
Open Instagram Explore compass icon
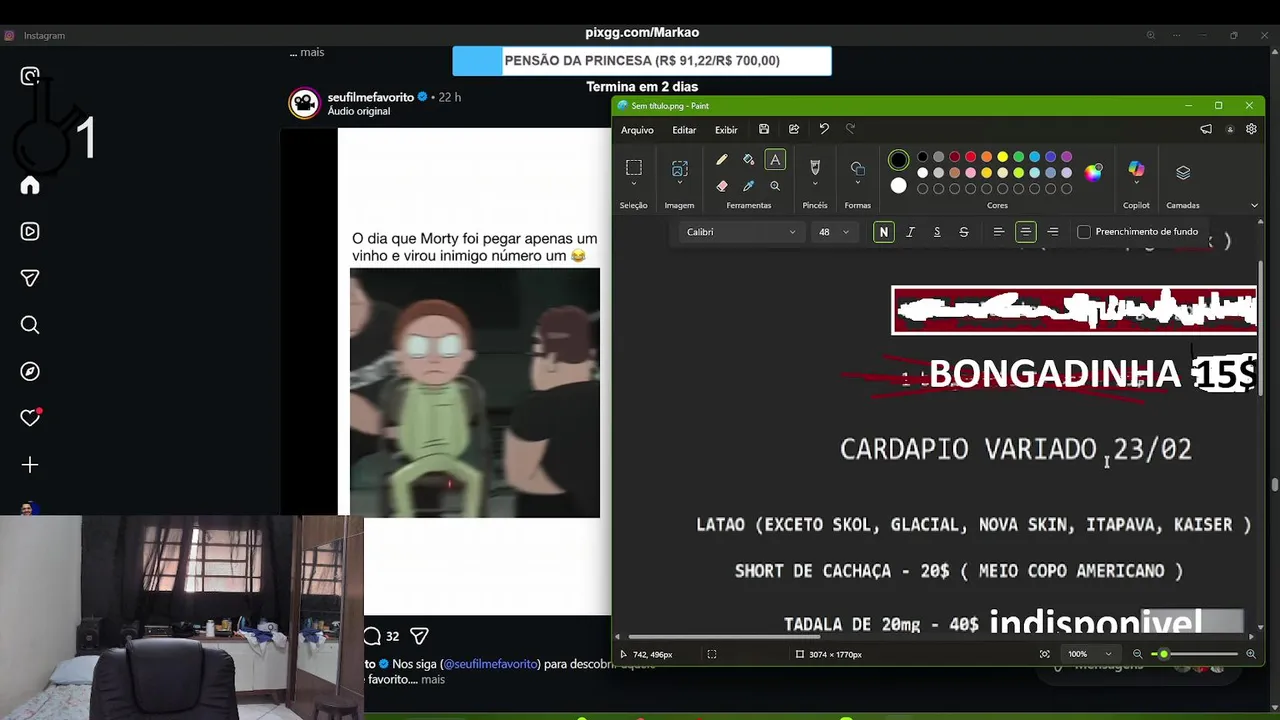pyautogui.click(x=30, y=371)
